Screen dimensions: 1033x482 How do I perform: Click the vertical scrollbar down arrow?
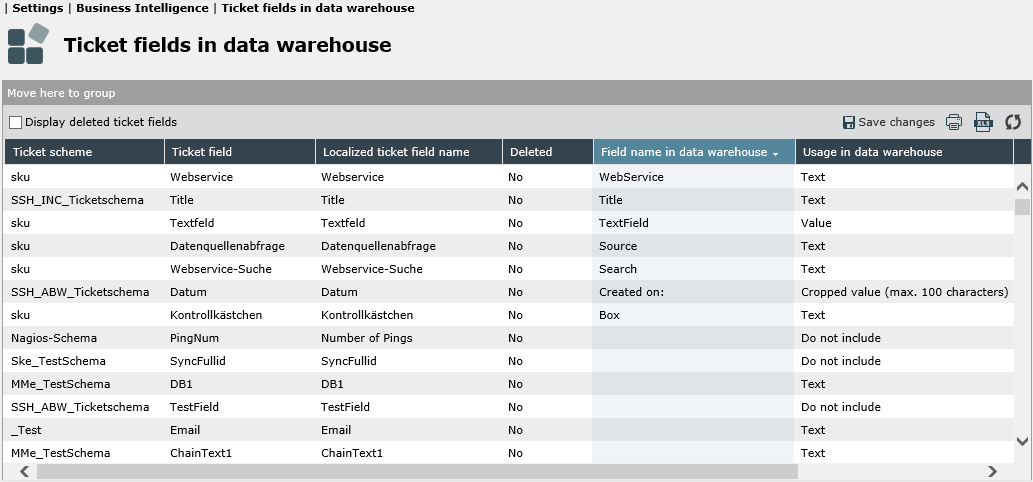click(1022, 441)
